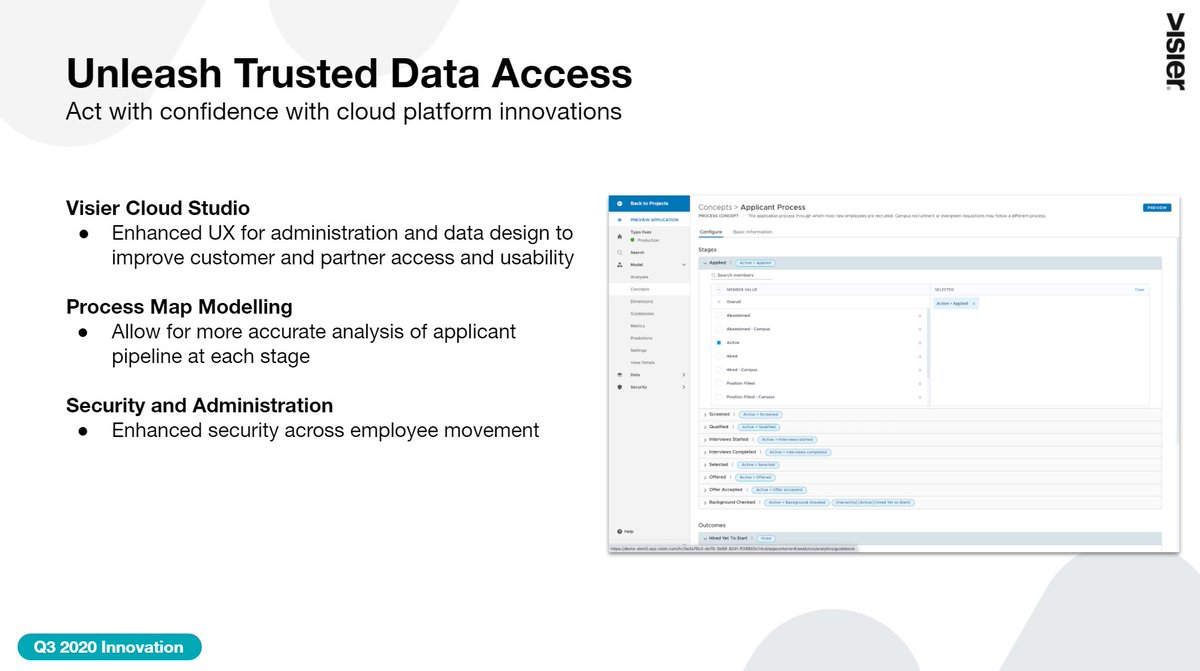This screenshot has height=671, width=1200.
Task: Toggle the Member Value header checkbox
Action: (x=719, y=289)
